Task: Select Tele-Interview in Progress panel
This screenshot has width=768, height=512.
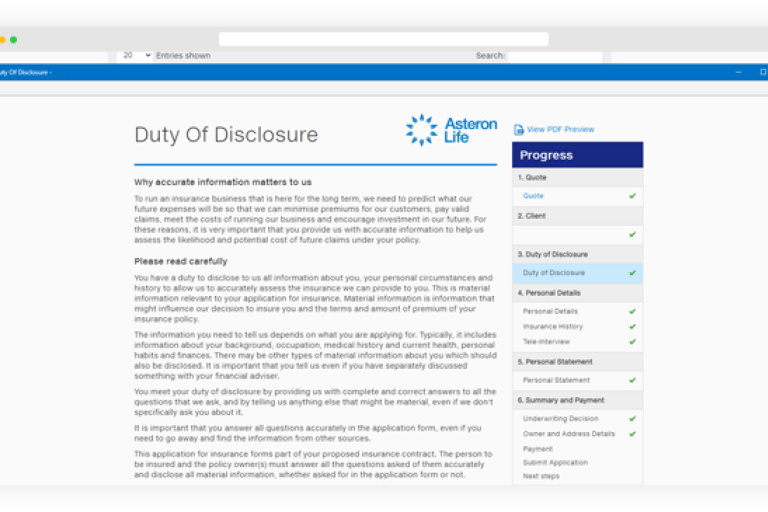Action: pyautogui.click(x=546, y=342)
